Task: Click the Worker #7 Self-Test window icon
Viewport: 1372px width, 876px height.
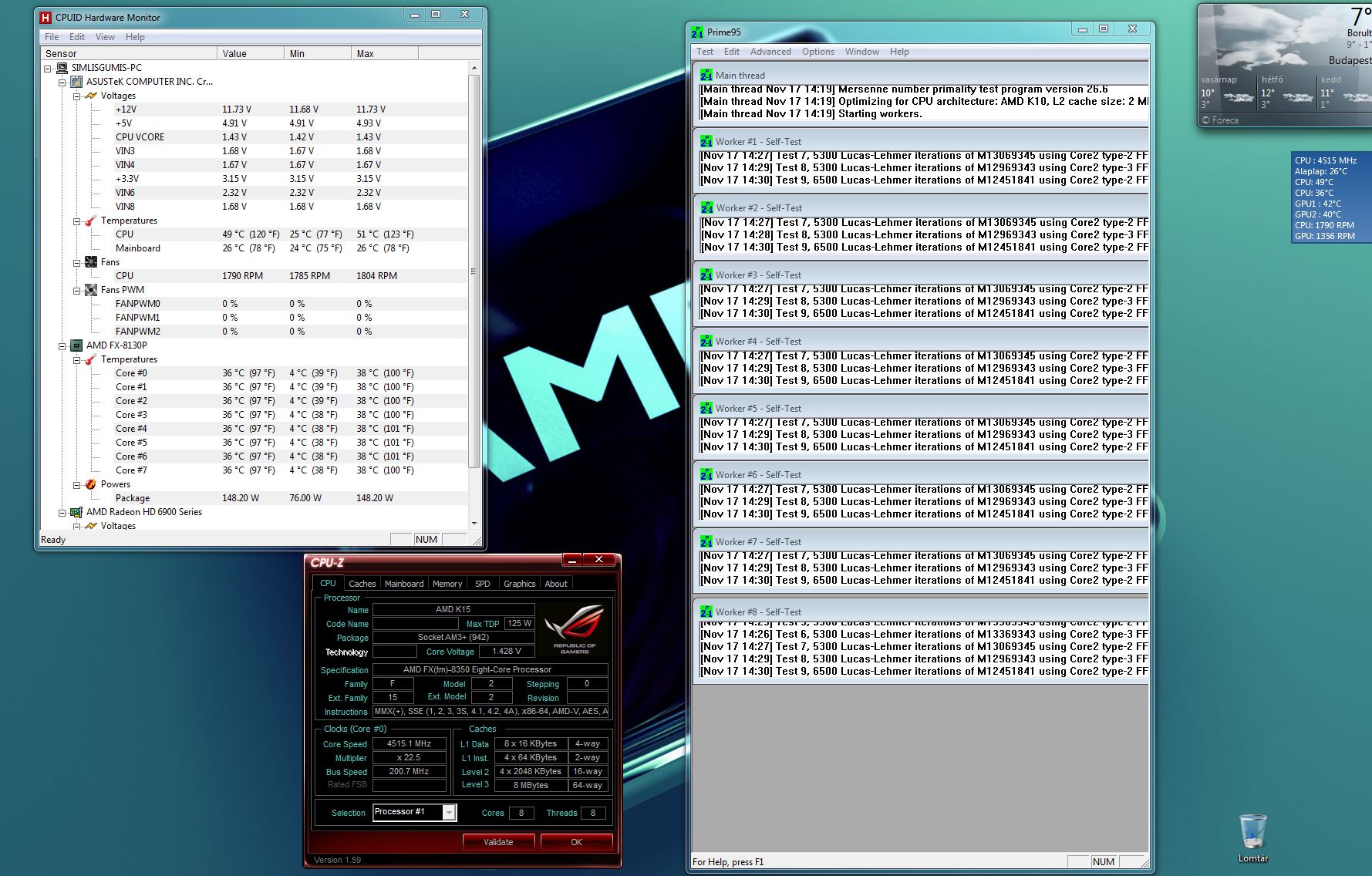Action: tap(706, 542)
